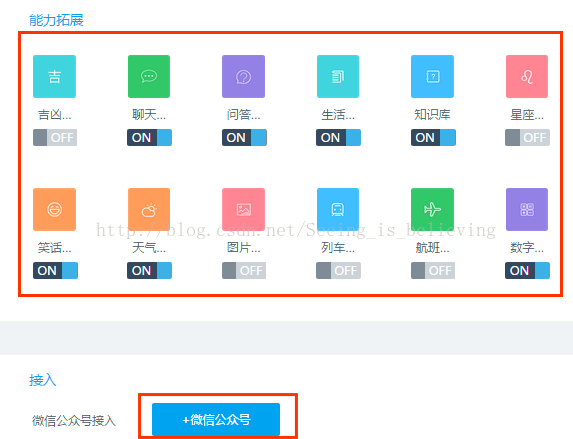
Task: Disable the 笑话 toggle switch
Action: [x=55, y=270]
